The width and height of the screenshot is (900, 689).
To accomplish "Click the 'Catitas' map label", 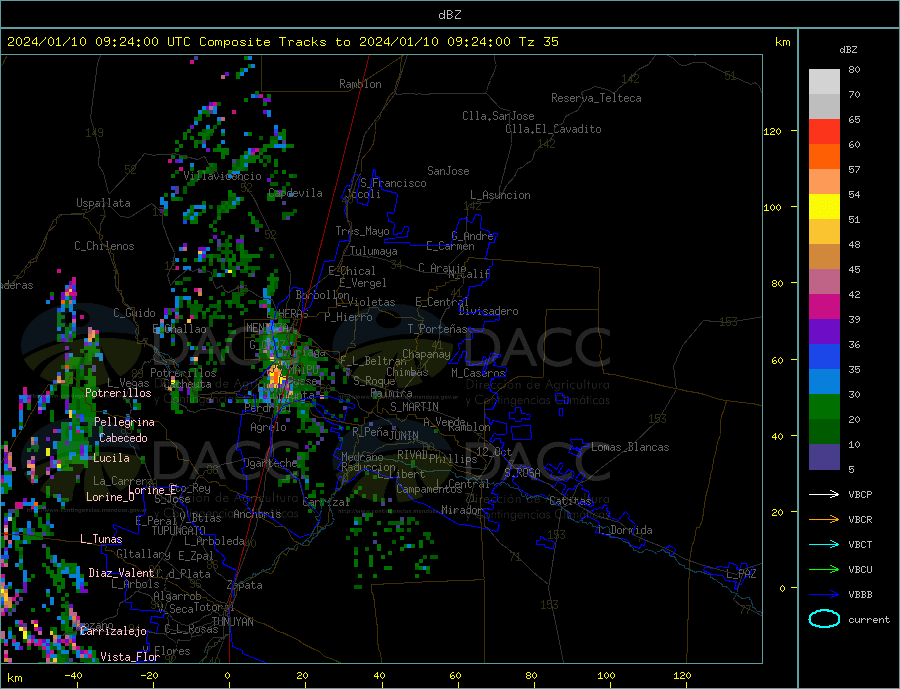I will point(570,501).
